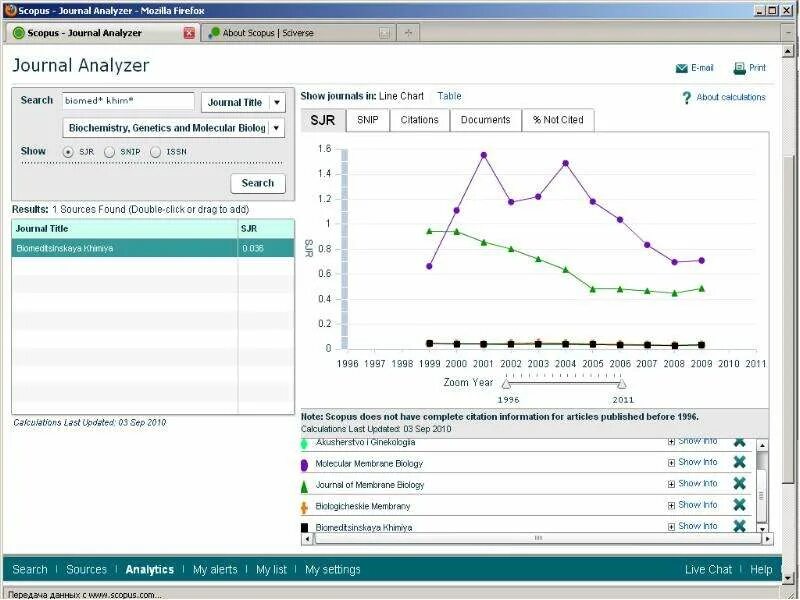Click the Journal Title column header

click(x=124, y=229)
